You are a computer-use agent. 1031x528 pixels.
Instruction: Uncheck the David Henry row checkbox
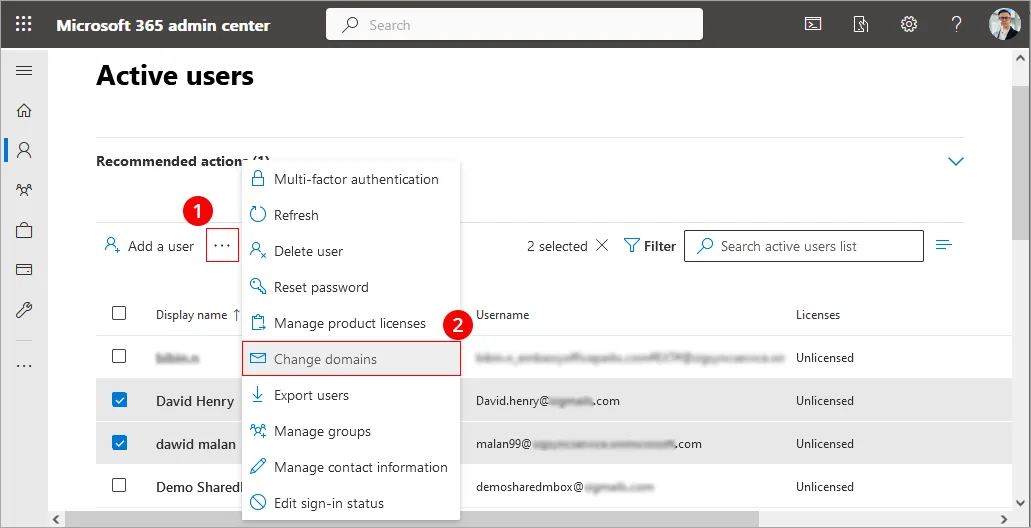point(119,400)
